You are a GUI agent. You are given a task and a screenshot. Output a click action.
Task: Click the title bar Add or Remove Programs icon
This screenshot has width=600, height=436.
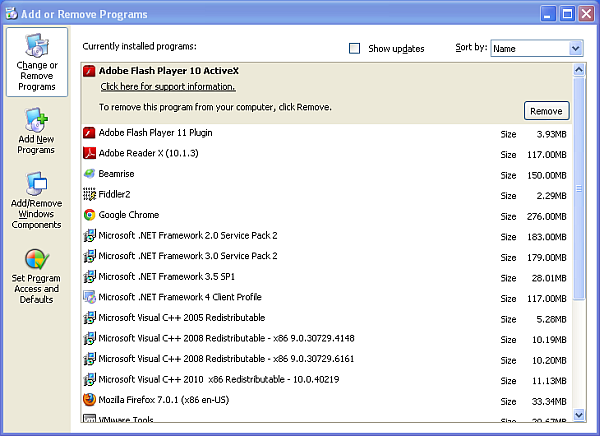point(11,13)
